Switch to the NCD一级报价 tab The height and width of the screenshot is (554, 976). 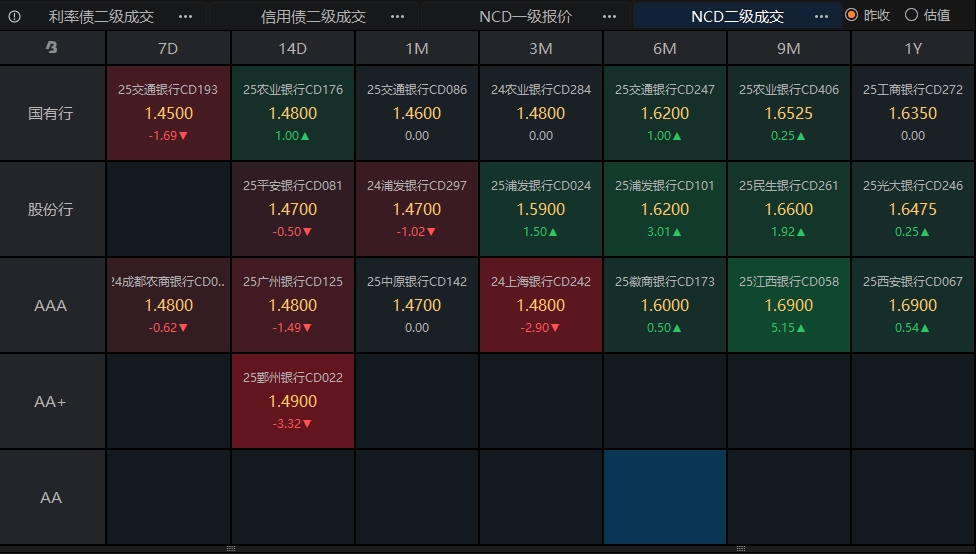525,16
